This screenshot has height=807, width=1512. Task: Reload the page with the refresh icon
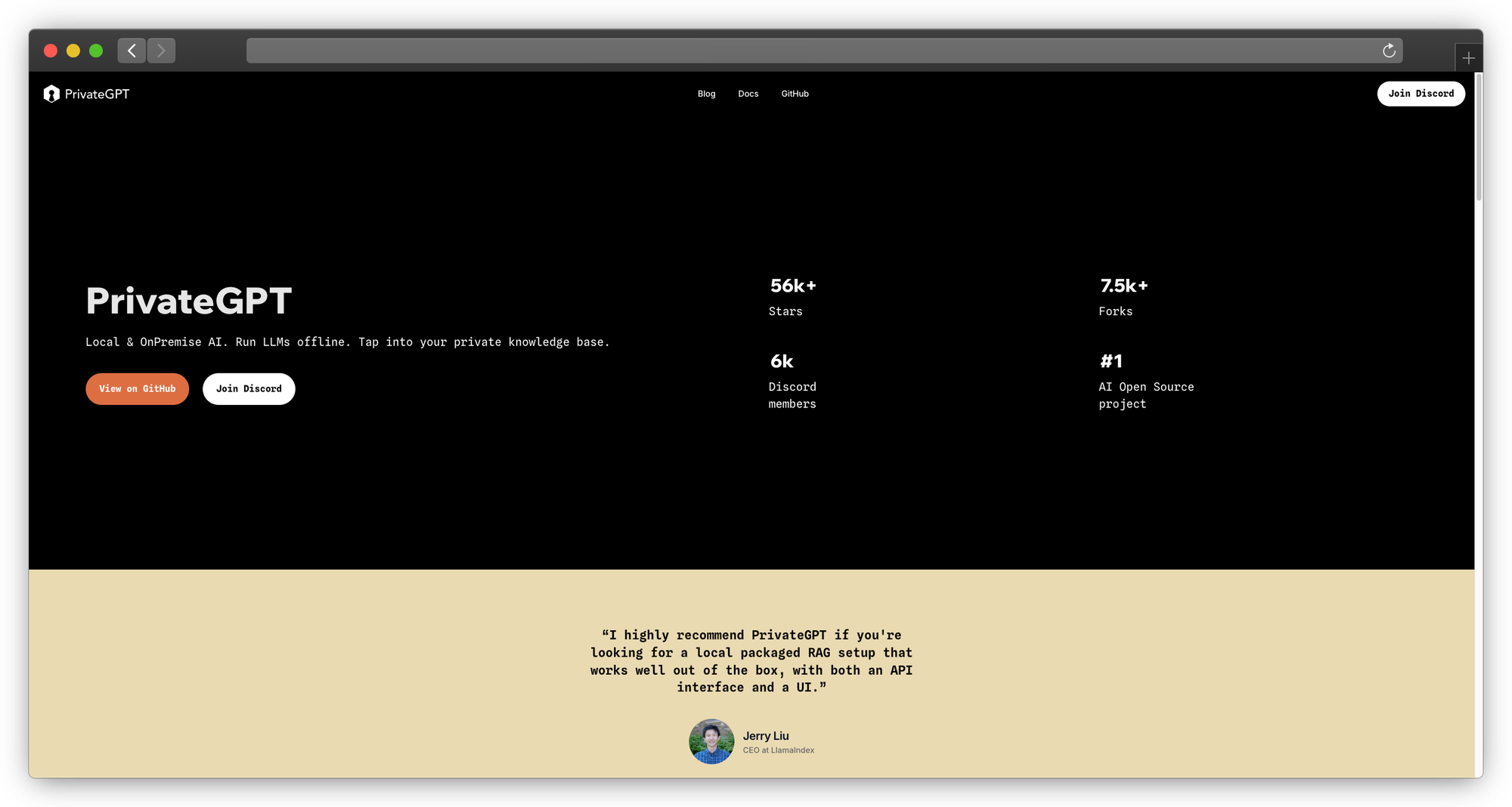(x=1389, y=51)
